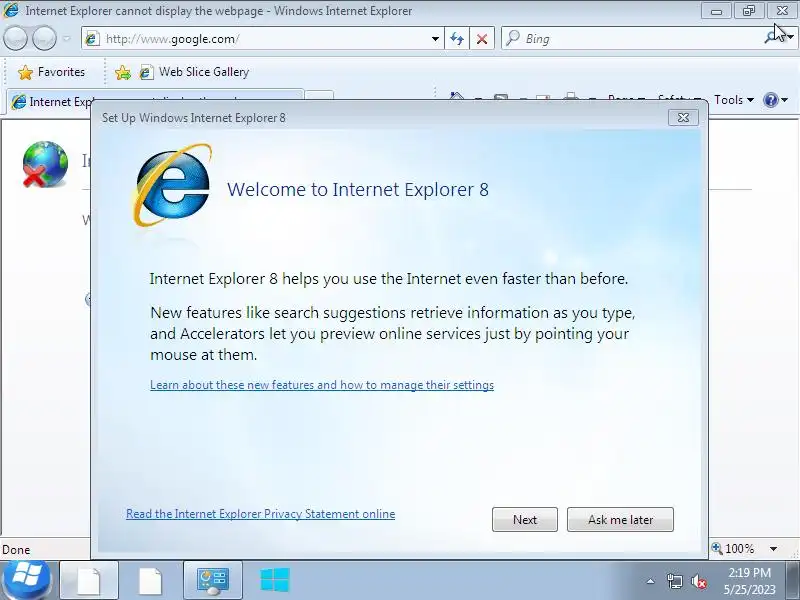The image size is (800, 600).
Task: Expand the zoom level dropdown arrow
Action: [x=773, y=549]
